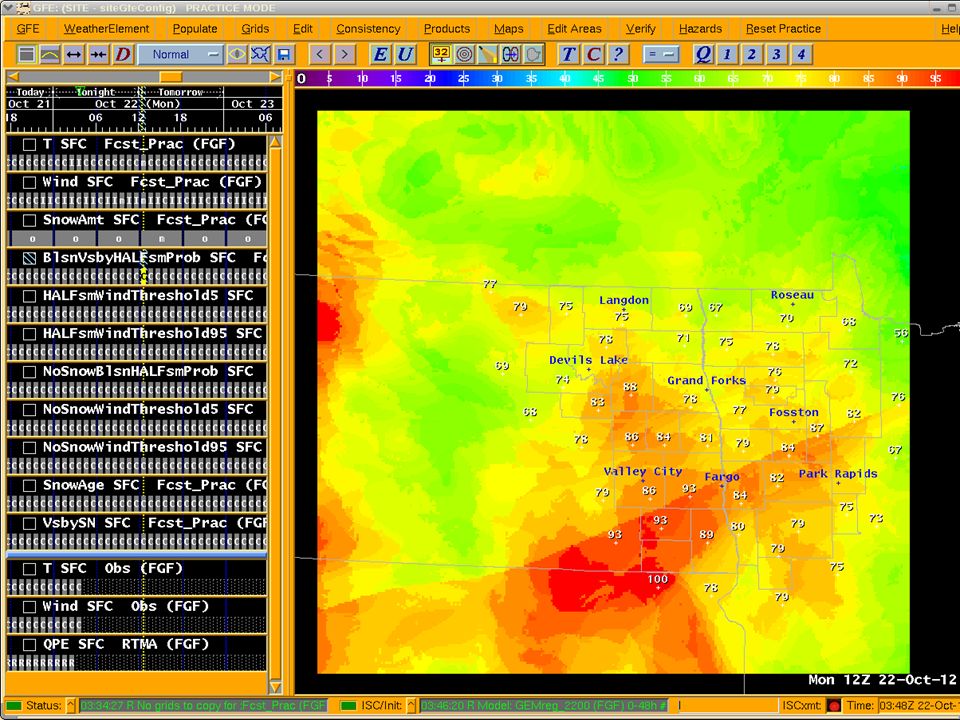The height and width of the screenshot is (720, 960).
Task: Open the GFE menu
Action: (x=28, y=29)
